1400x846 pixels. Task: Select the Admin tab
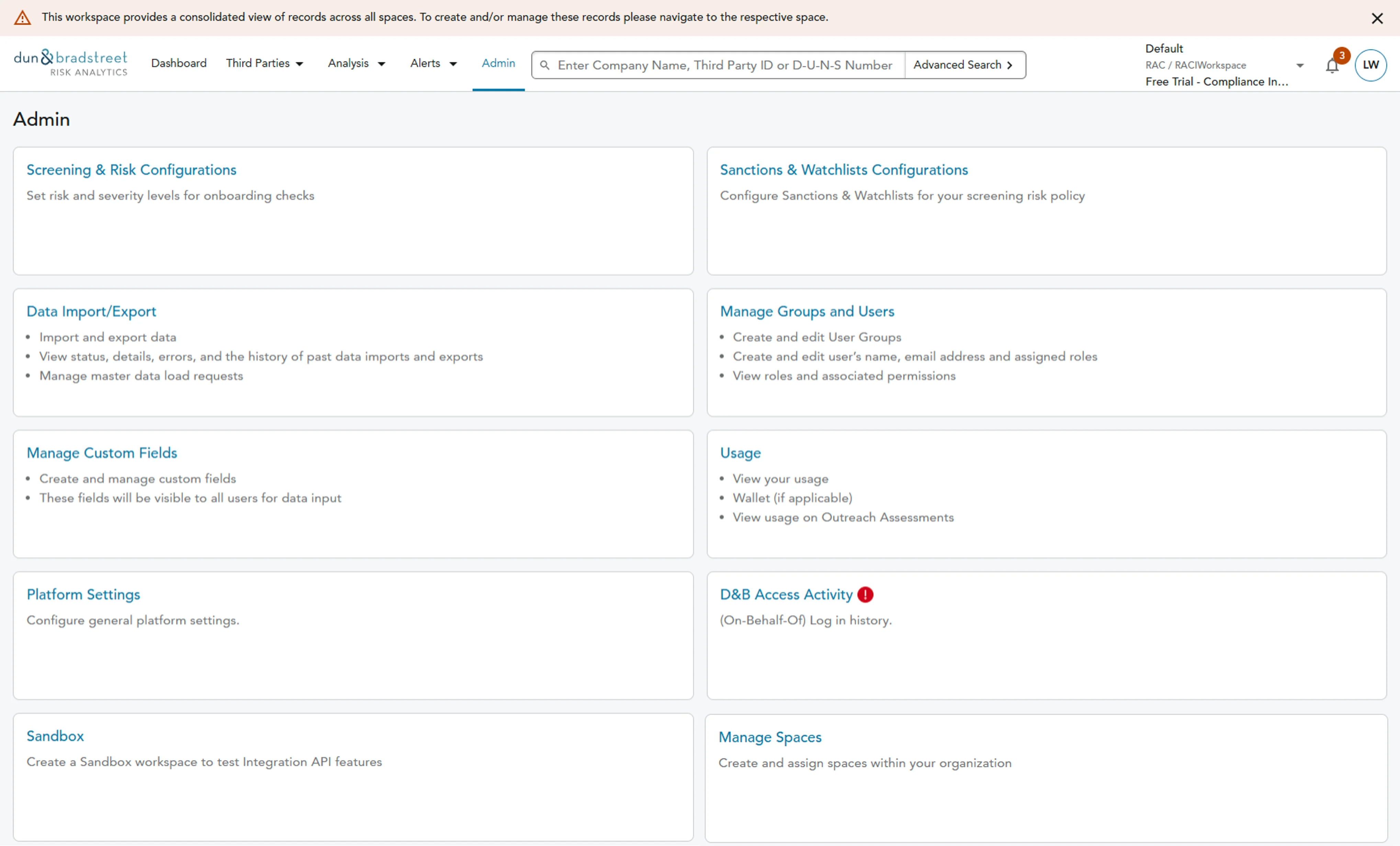tap(498, 63)
